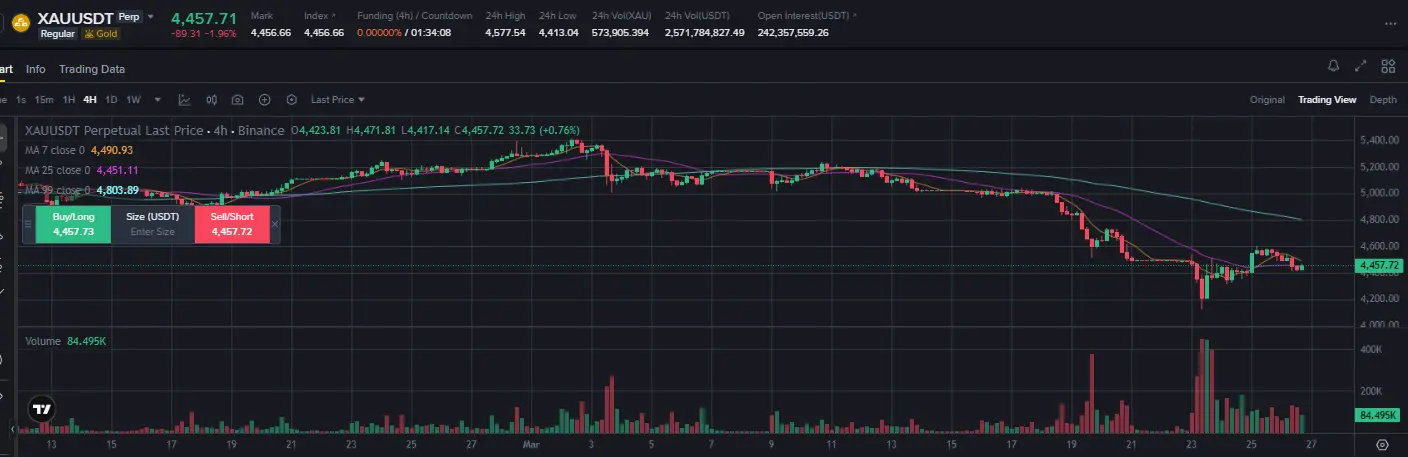Switch to the Depth chart view

click(1383, 100)
